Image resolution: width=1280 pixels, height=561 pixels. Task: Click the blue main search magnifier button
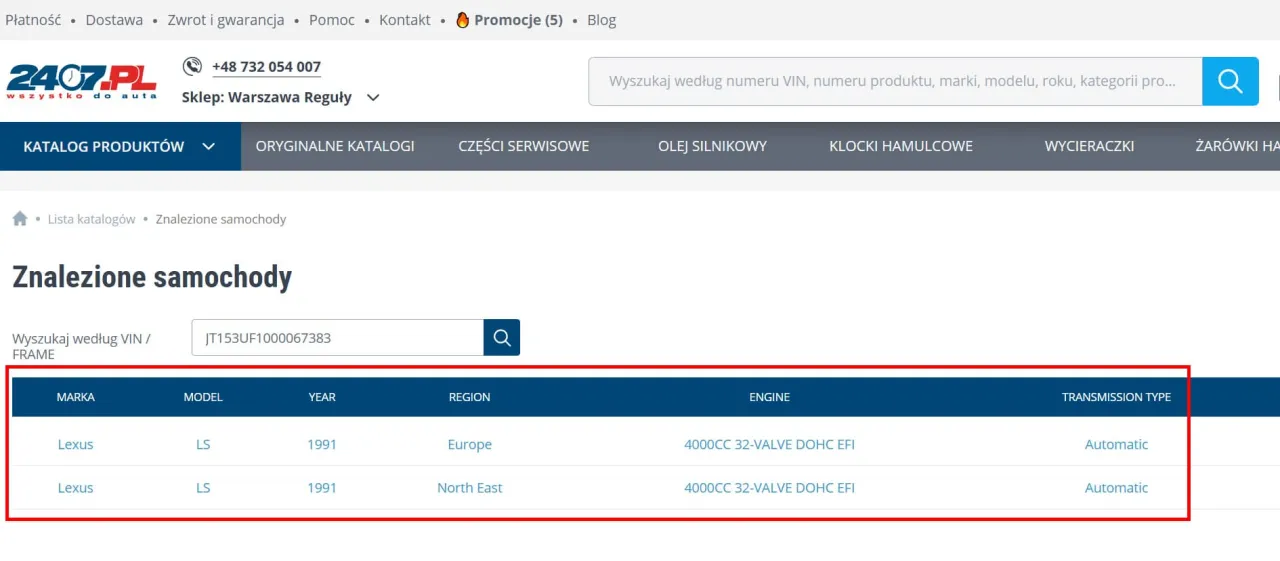1230,81
